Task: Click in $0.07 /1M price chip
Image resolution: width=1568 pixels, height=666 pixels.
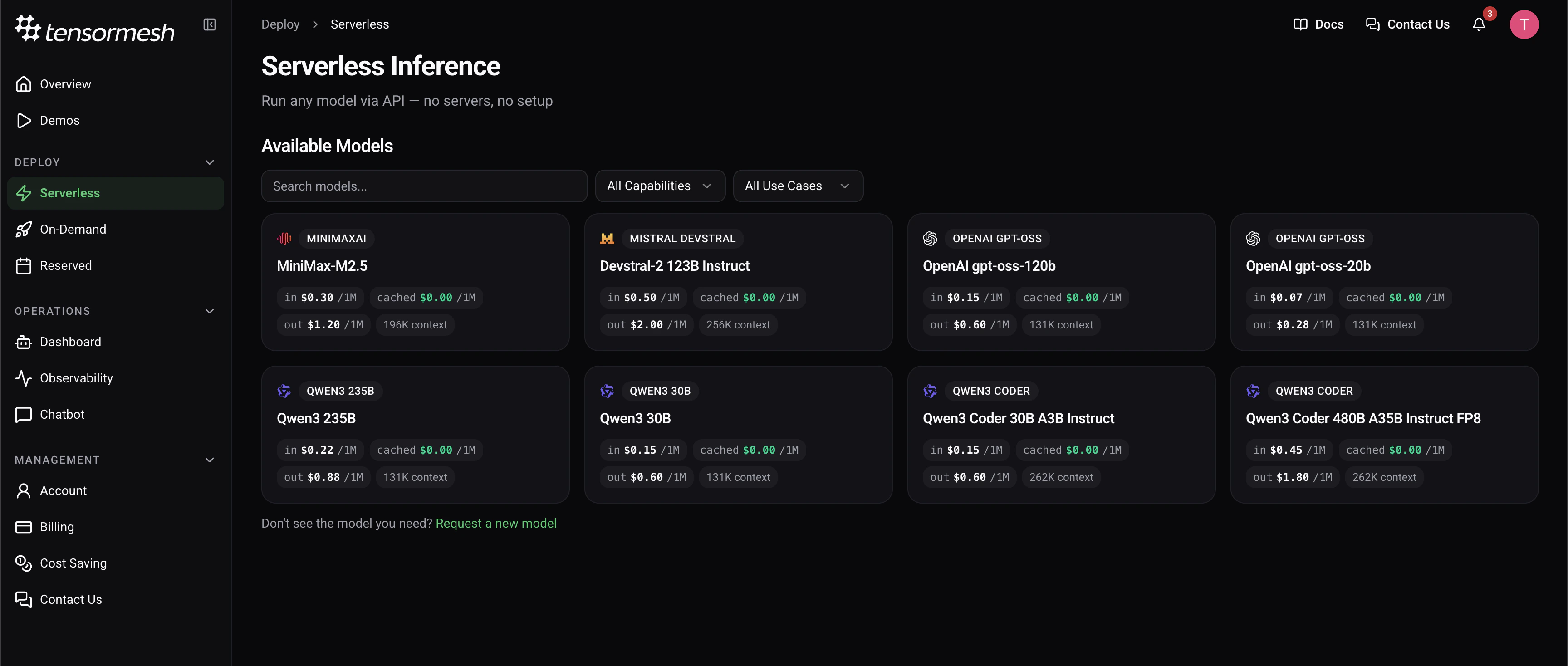Action: pos(1289,298)
